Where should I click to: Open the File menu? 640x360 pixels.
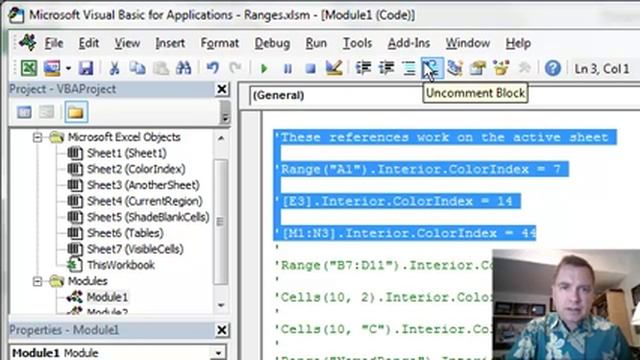pos(53,43)
